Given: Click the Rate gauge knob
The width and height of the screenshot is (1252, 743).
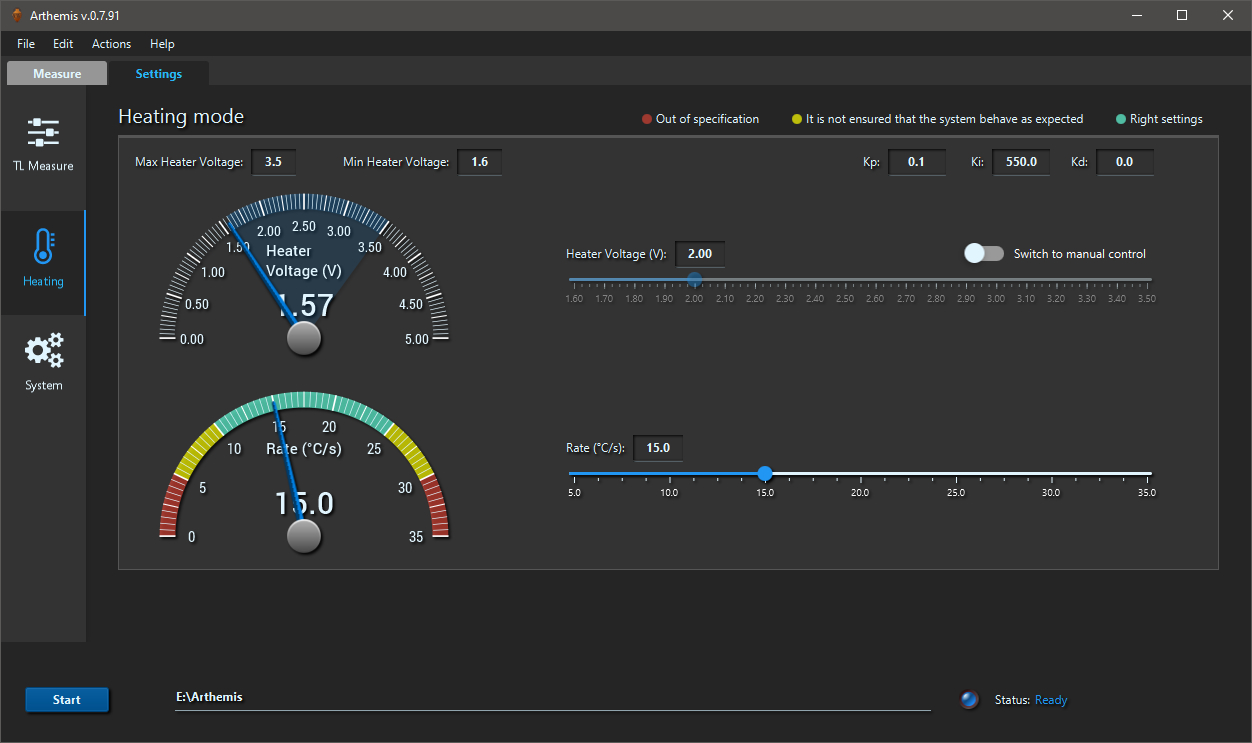Looking at the screenshot, I should 304,537.
